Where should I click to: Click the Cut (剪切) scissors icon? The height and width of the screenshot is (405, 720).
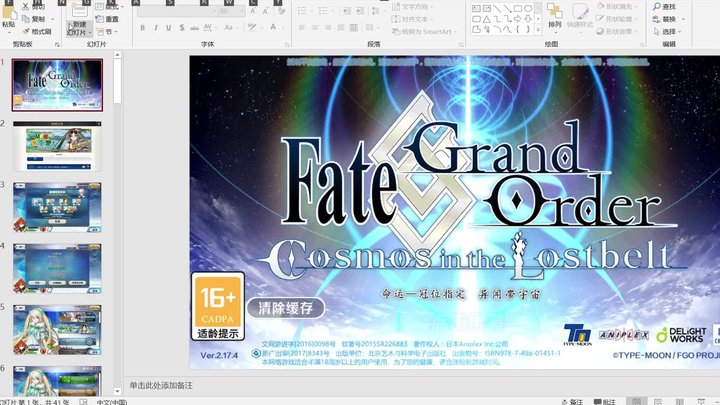25,6
